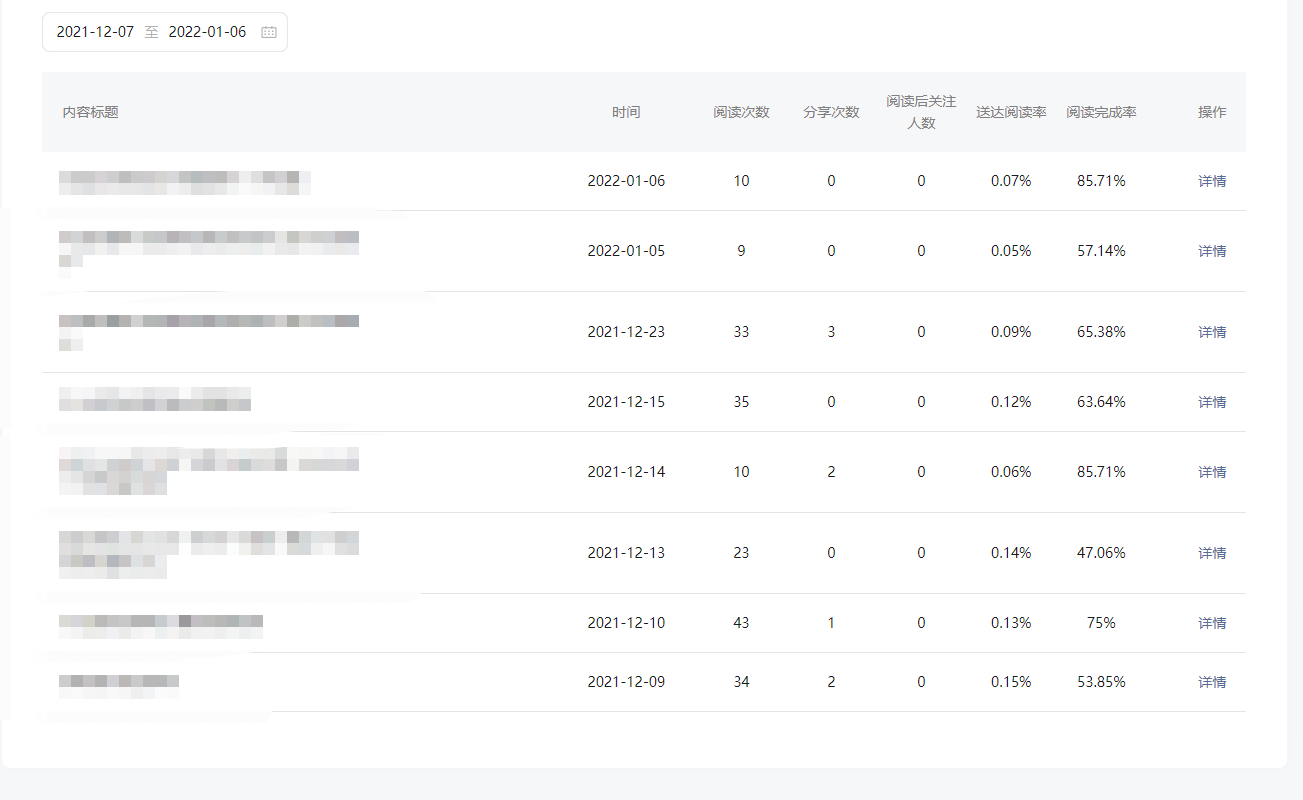Select the 分享次数 column header
Viewport: 1303px width, 800px height.
[x=831, y=112]
